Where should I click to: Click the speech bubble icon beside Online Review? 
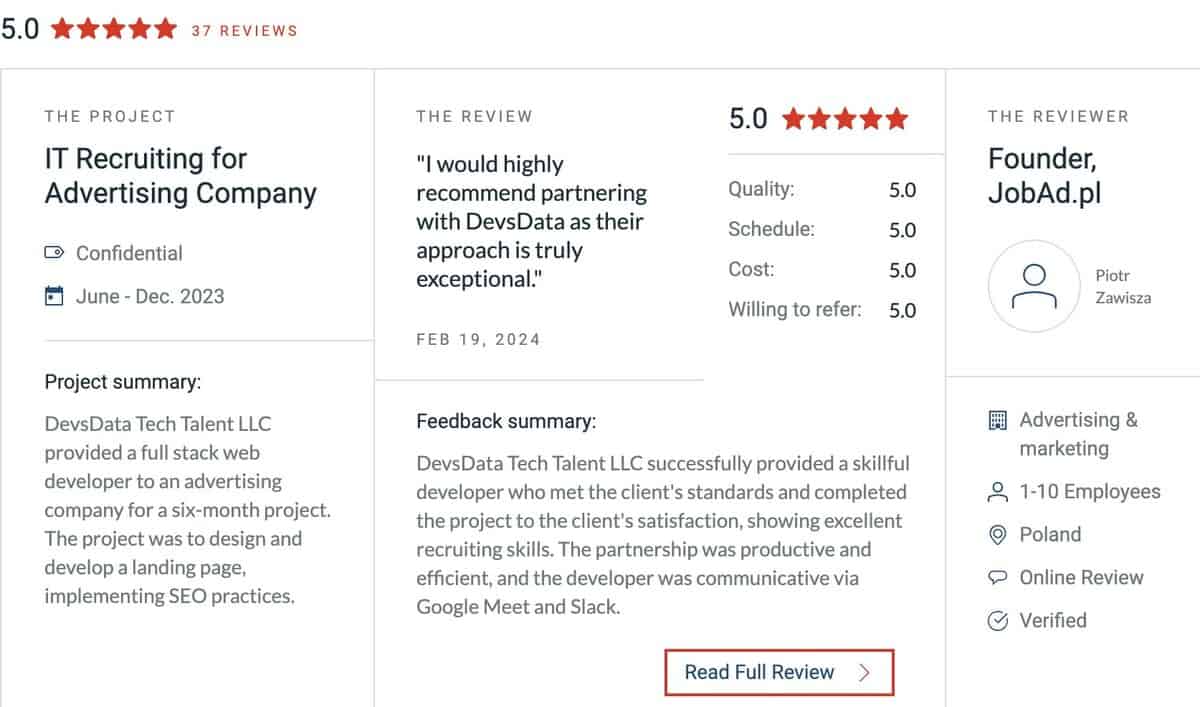[997, 577]
